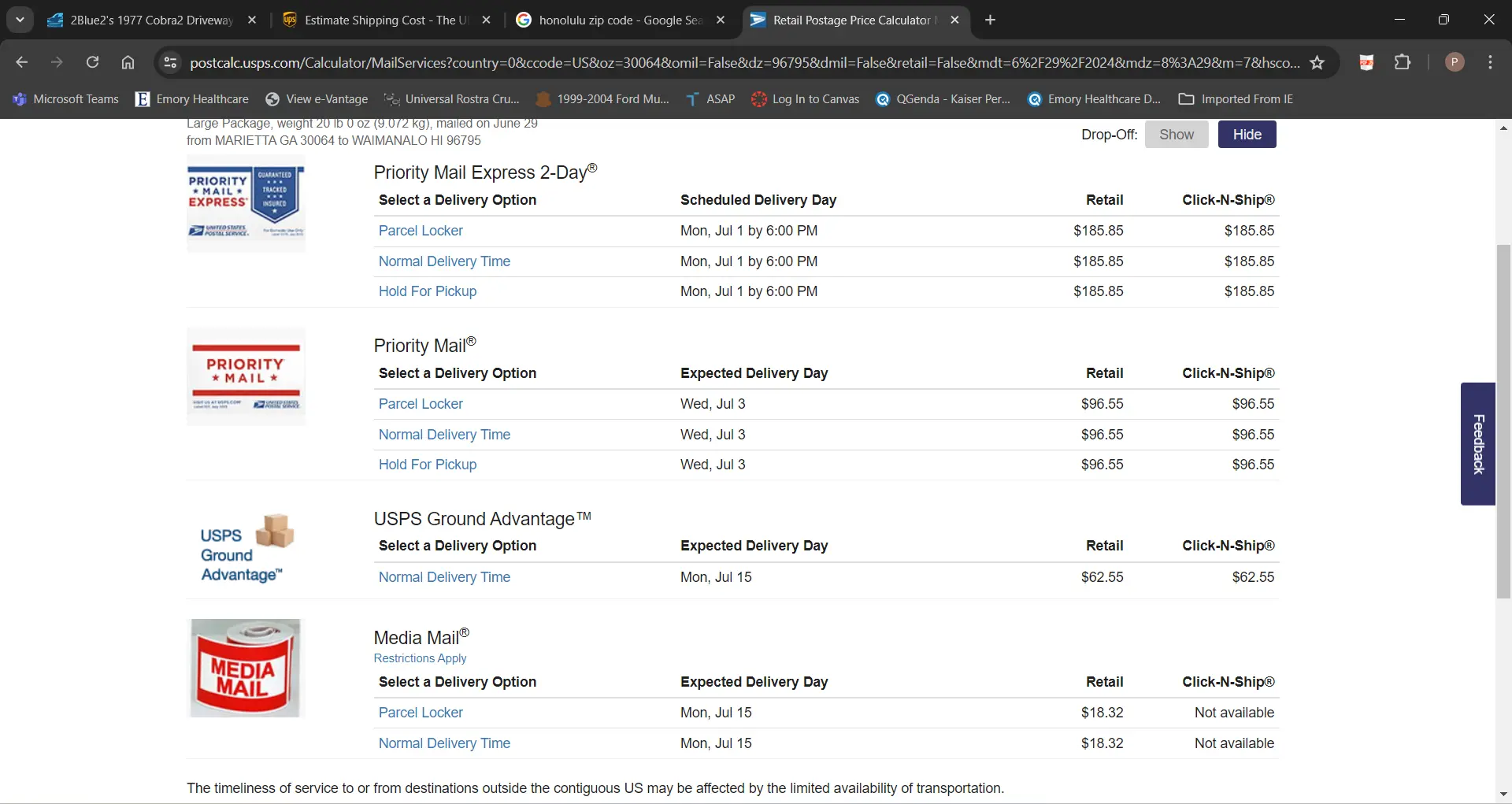Show Drop-Off options
Screen dimensions: 1512x804
1177,135
